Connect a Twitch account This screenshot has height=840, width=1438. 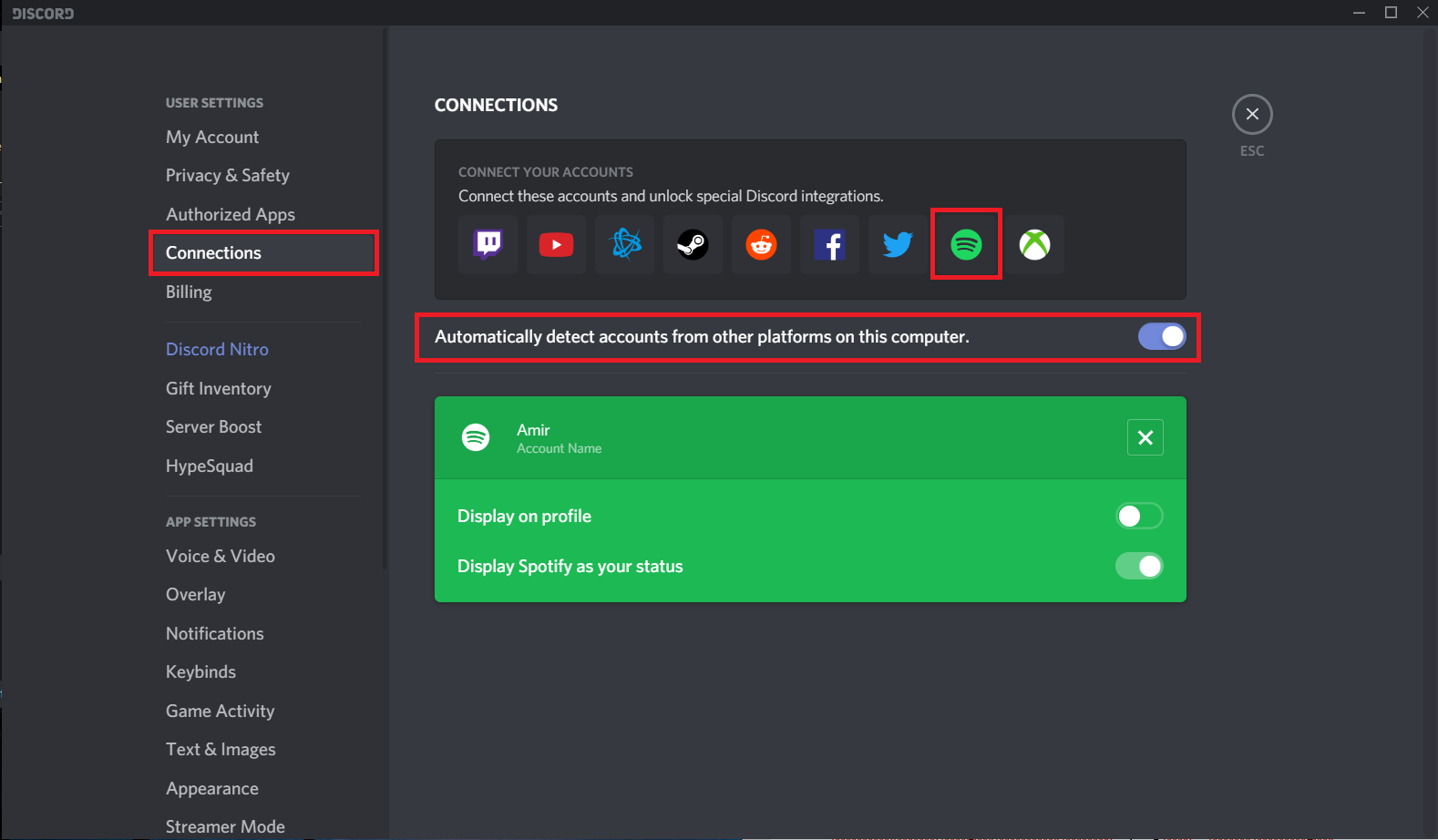[x=488, y=244]
